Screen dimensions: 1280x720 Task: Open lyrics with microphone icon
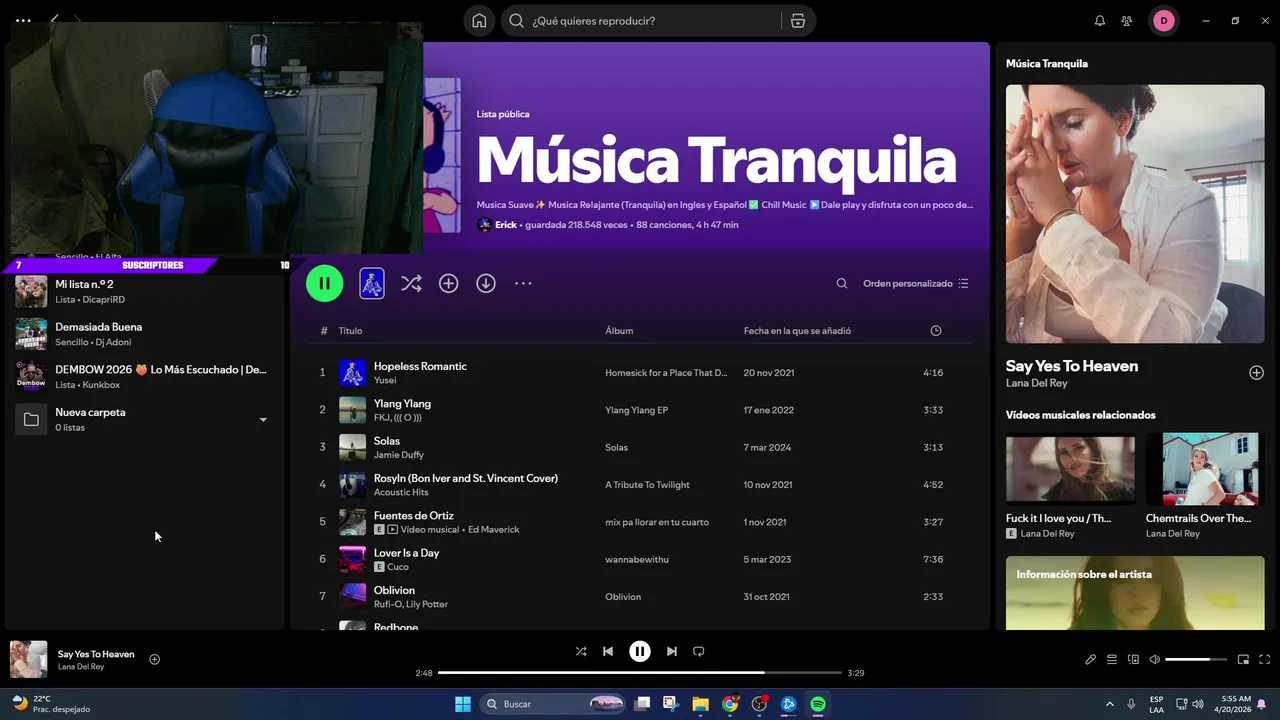click(1091, 659)
